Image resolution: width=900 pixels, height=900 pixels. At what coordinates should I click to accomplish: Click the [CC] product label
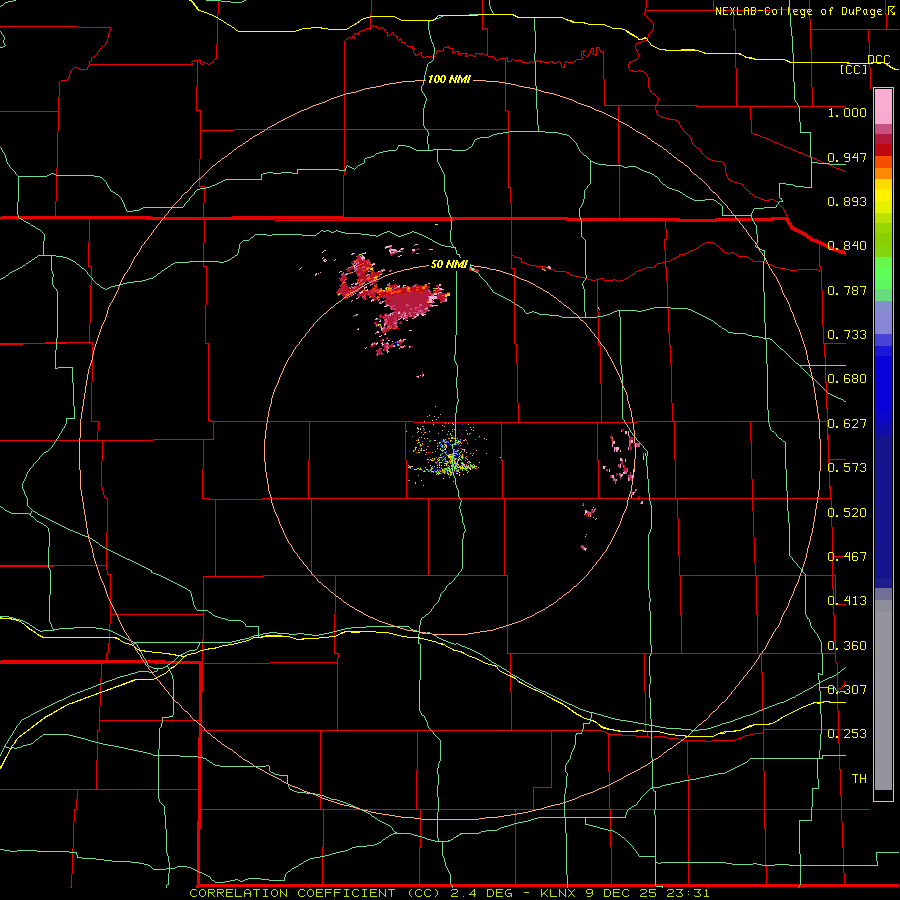pos(854,69)
